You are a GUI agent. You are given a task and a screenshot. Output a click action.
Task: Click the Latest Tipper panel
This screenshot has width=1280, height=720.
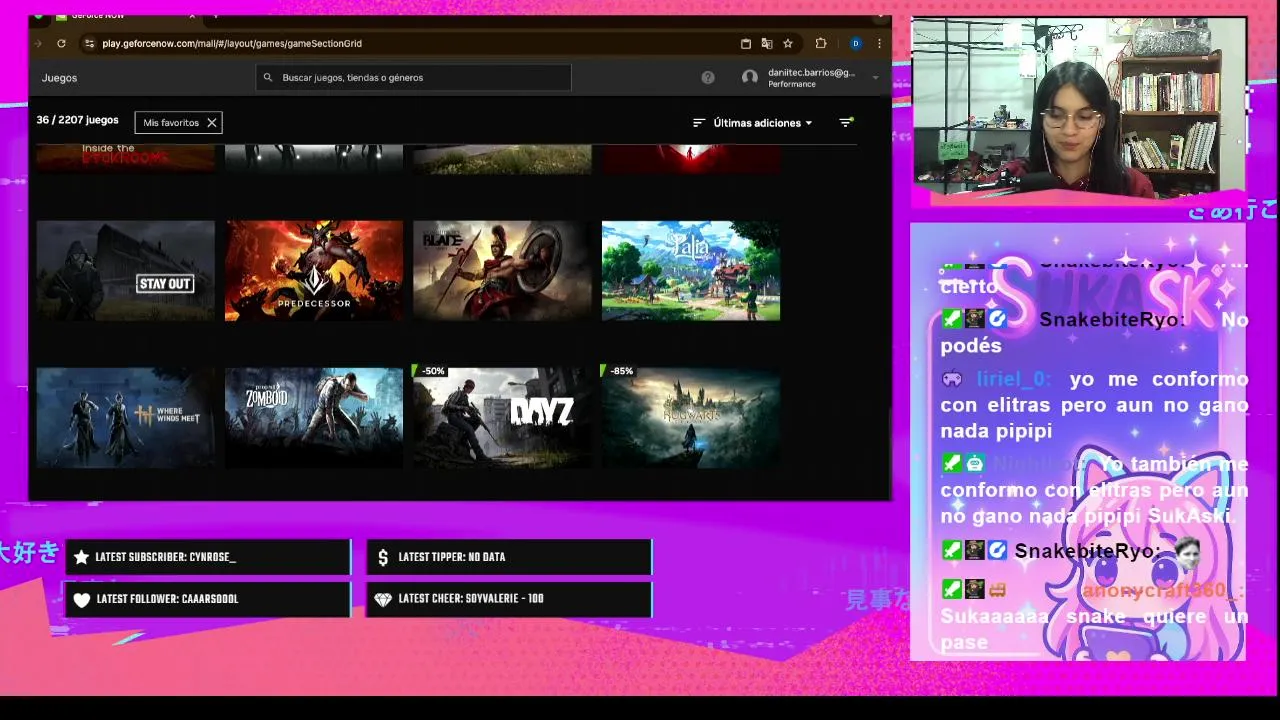(x=509, y=557)
